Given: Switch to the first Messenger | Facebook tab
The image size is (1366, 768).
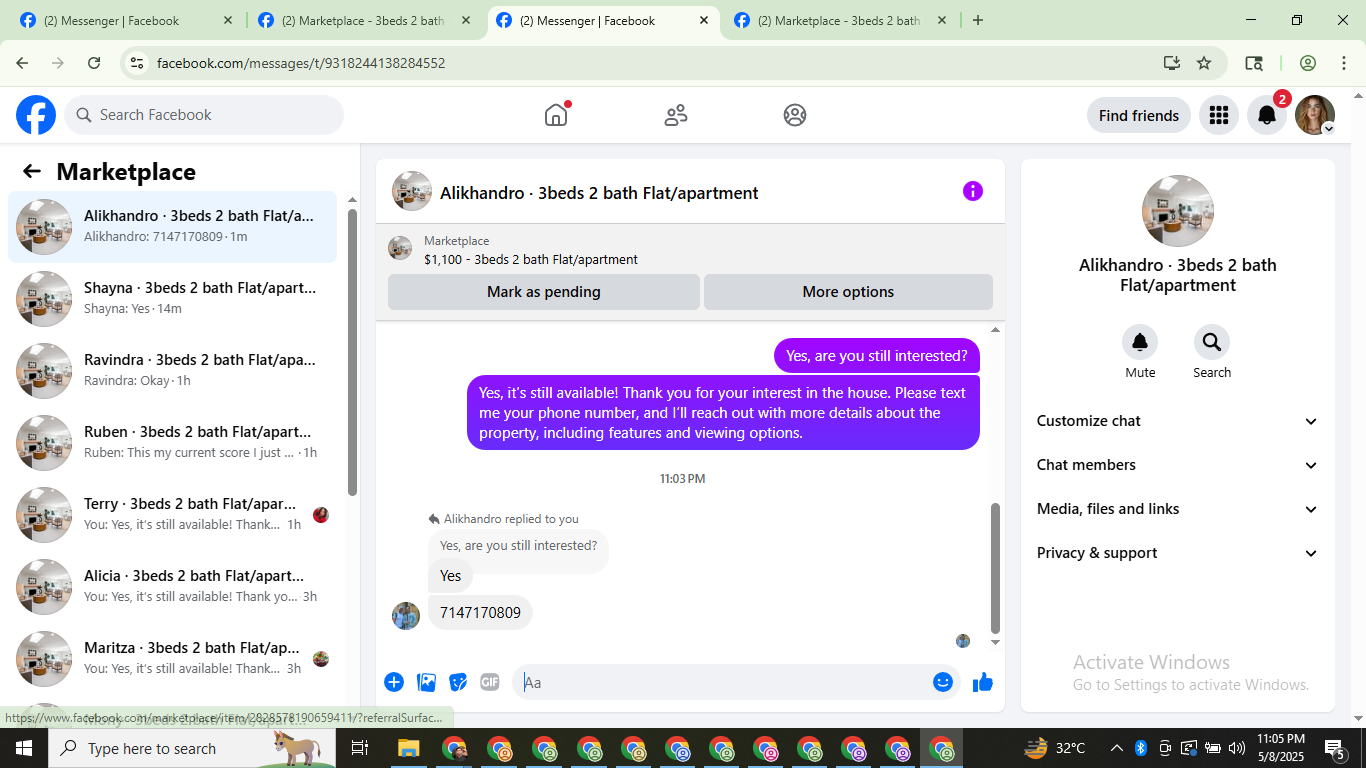Looking at the screenshot, I should [124, 20].
